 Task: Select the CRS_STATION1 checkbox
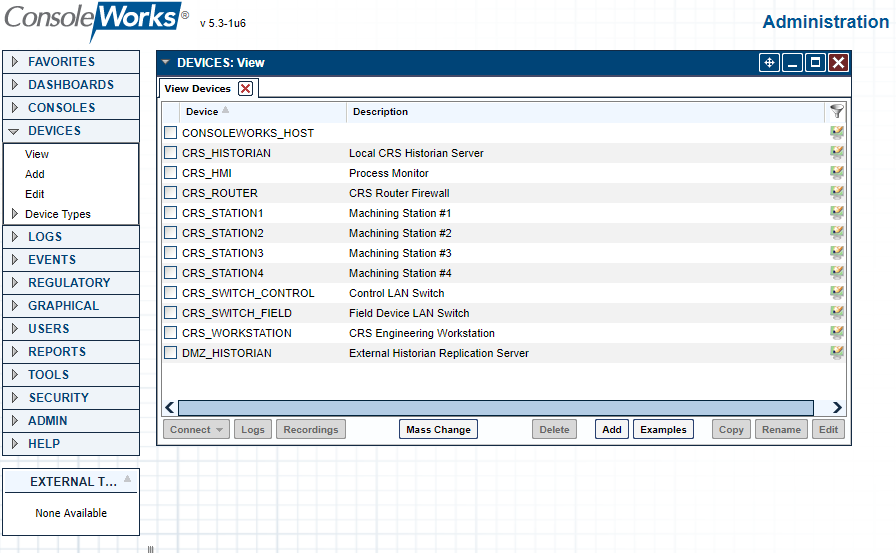click(170, 213)
